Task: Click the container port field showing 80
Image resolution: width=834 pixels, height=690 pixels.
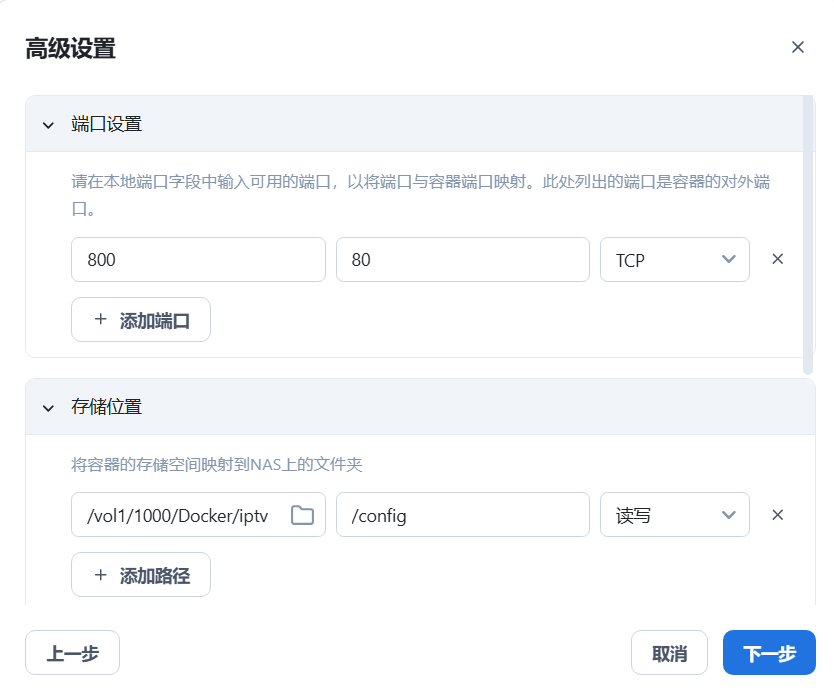Action: (x=463, y=260)
